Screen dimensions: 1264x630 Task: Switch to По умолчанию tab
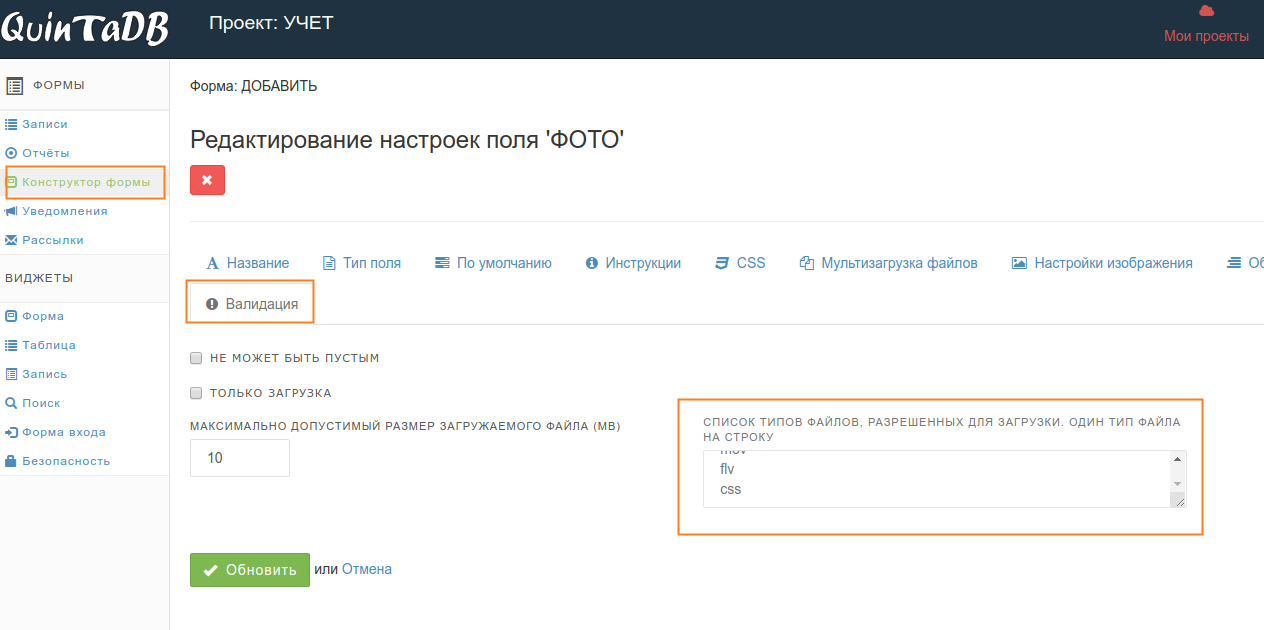[x=493, y=263]
